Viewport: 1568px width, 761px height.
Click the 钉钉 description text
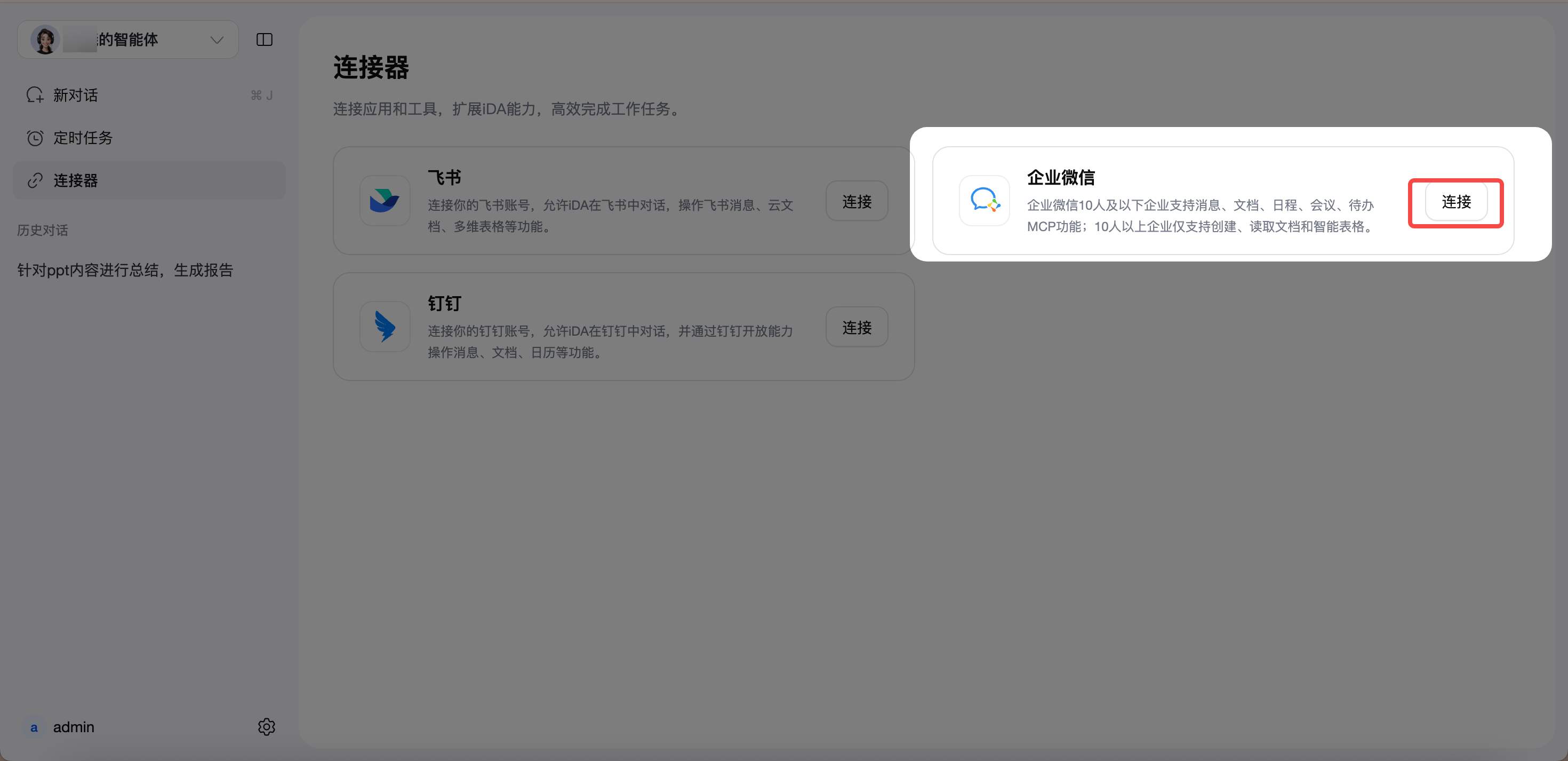click(610, 342)
